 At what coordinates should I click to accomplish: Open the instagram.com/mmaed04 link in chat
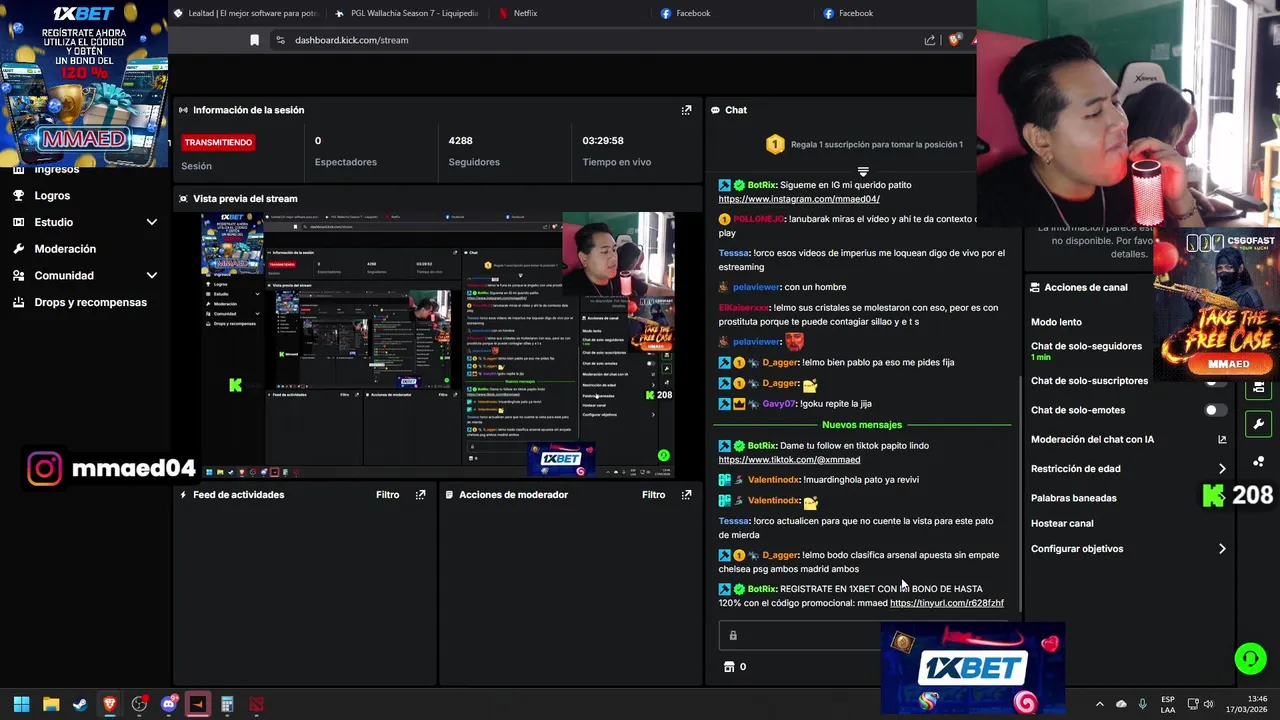pyautogui.click(x=799, y=199)
